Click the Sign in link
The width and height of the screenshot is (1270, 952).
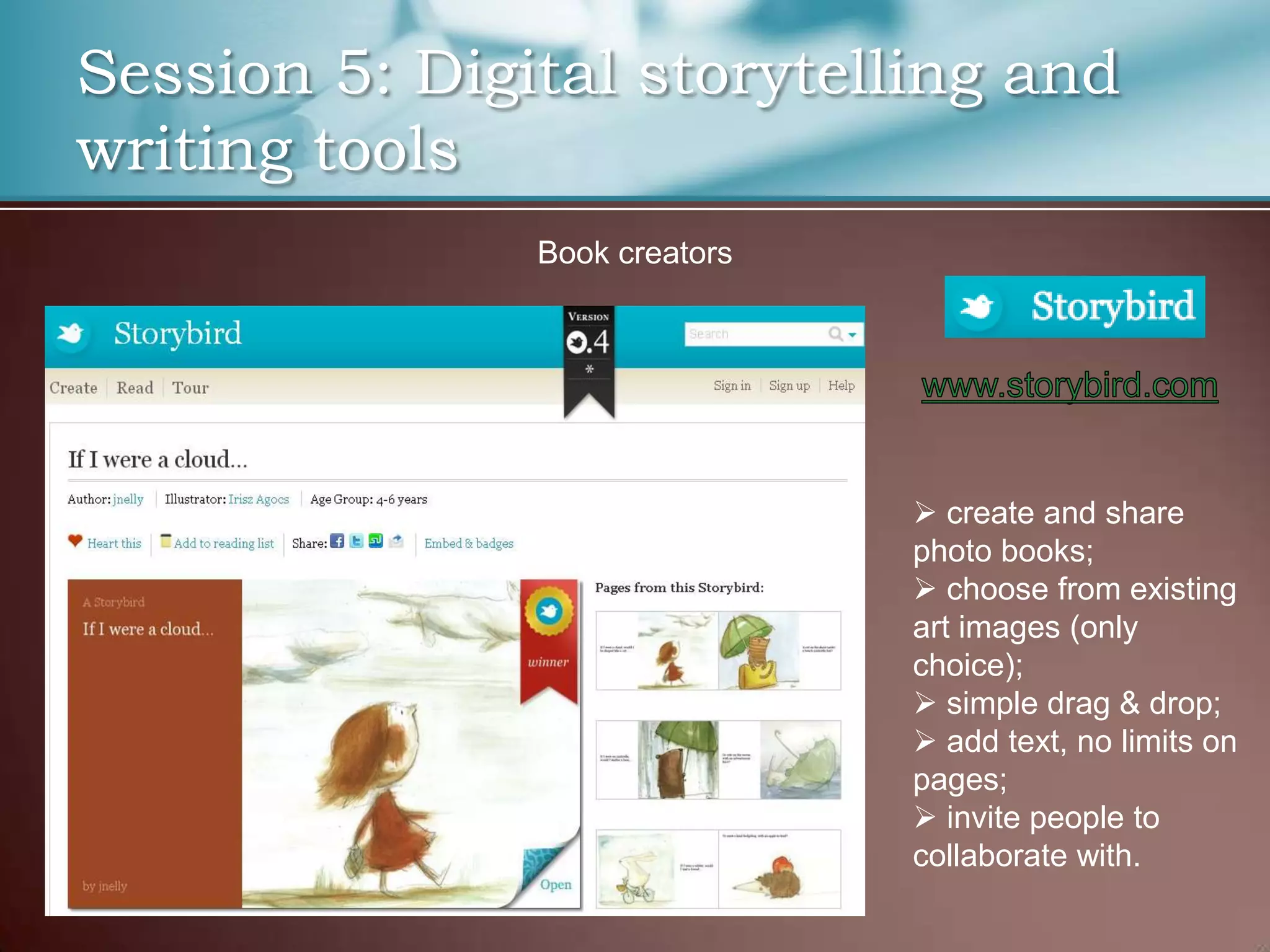[x=732, y=386]
